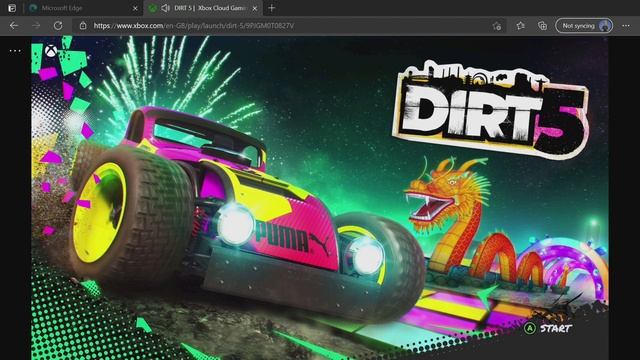The width and height of the screenshot is (640, 360).
Task: Go back using the browser back arrow
Action: [14, 26]
